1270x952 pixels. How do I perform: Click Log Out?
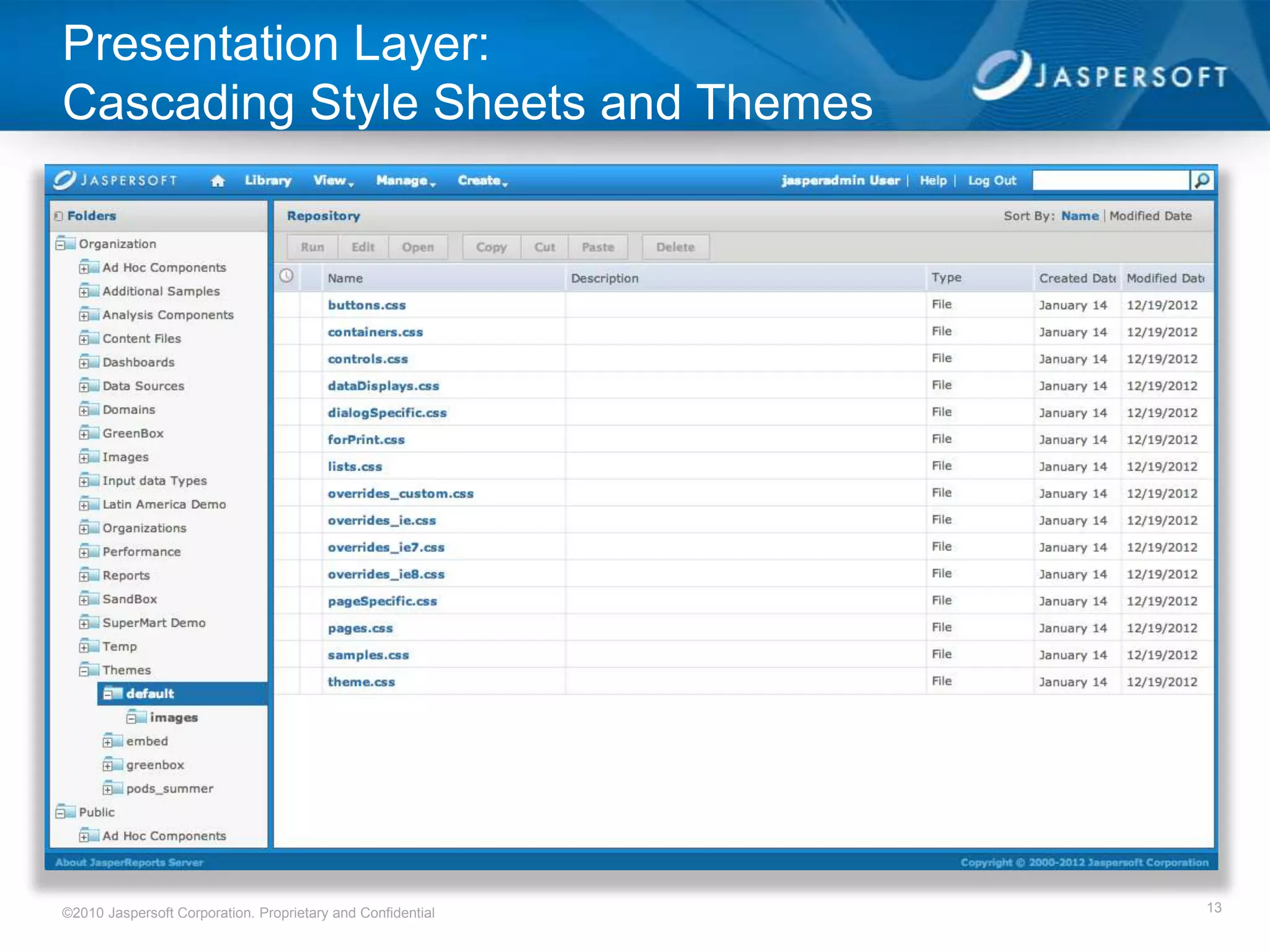tap(992, 180)
